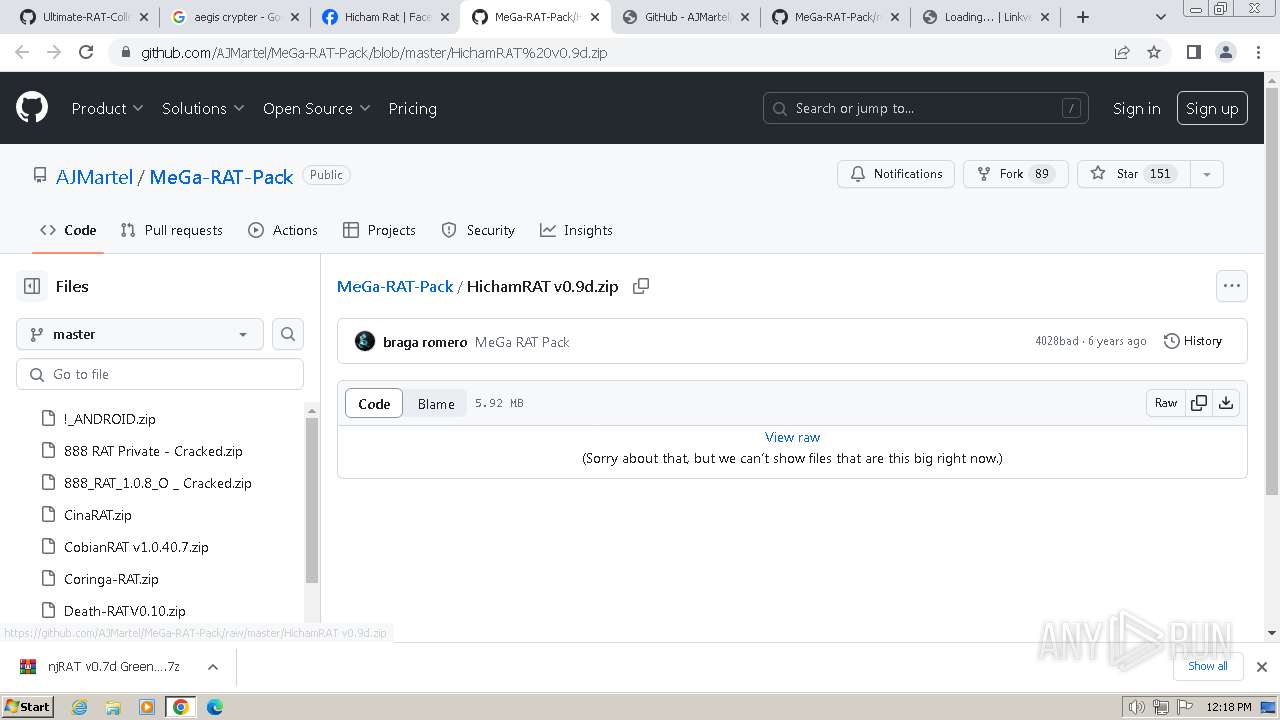
Task: Open the Insights tab
Action: pyautogui.click(x=576, y=230)
